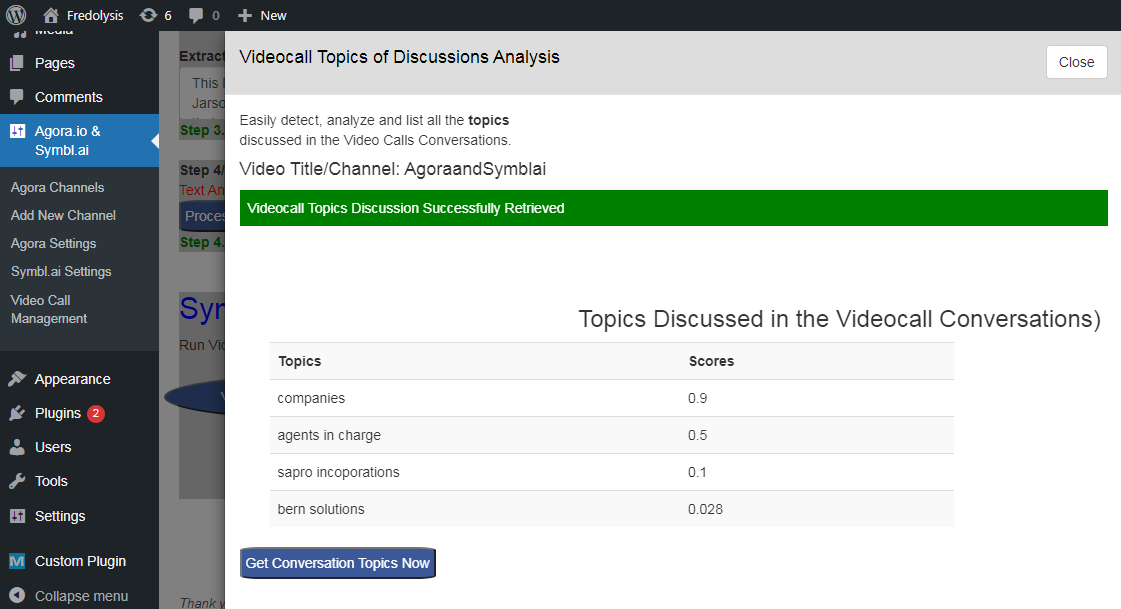This screenshot has width=1121, height=609.
Task: Open Agora Settings submenu item
Action: [54, 244]
